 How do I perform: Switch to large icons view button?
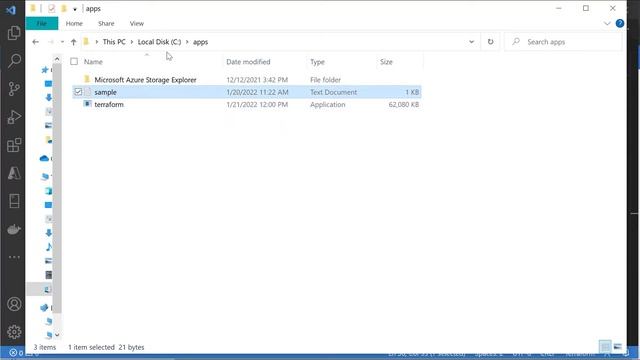(618, 347)
